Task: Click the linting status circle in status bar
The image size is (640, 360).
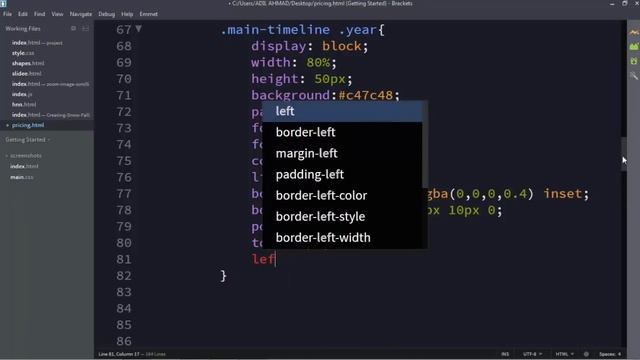Action: (x=586, y=354)
